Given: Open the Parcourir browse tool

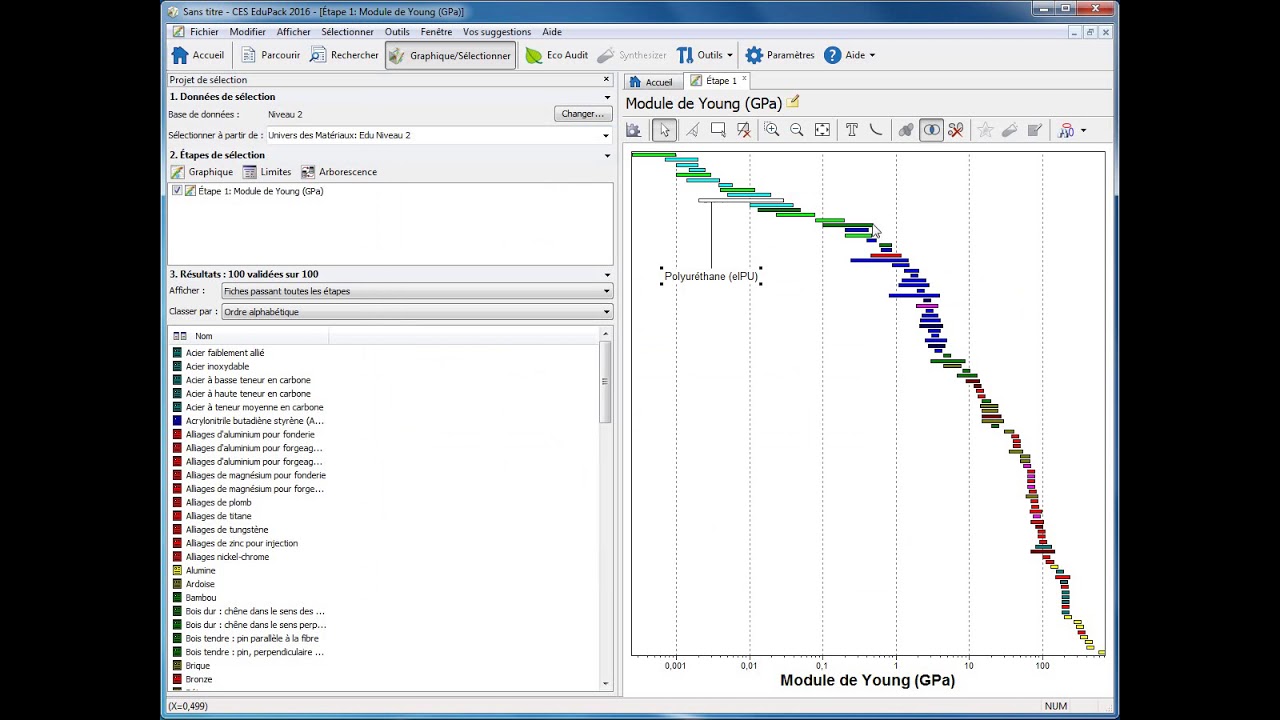Looking at the screenshot, I should point(270,55).
